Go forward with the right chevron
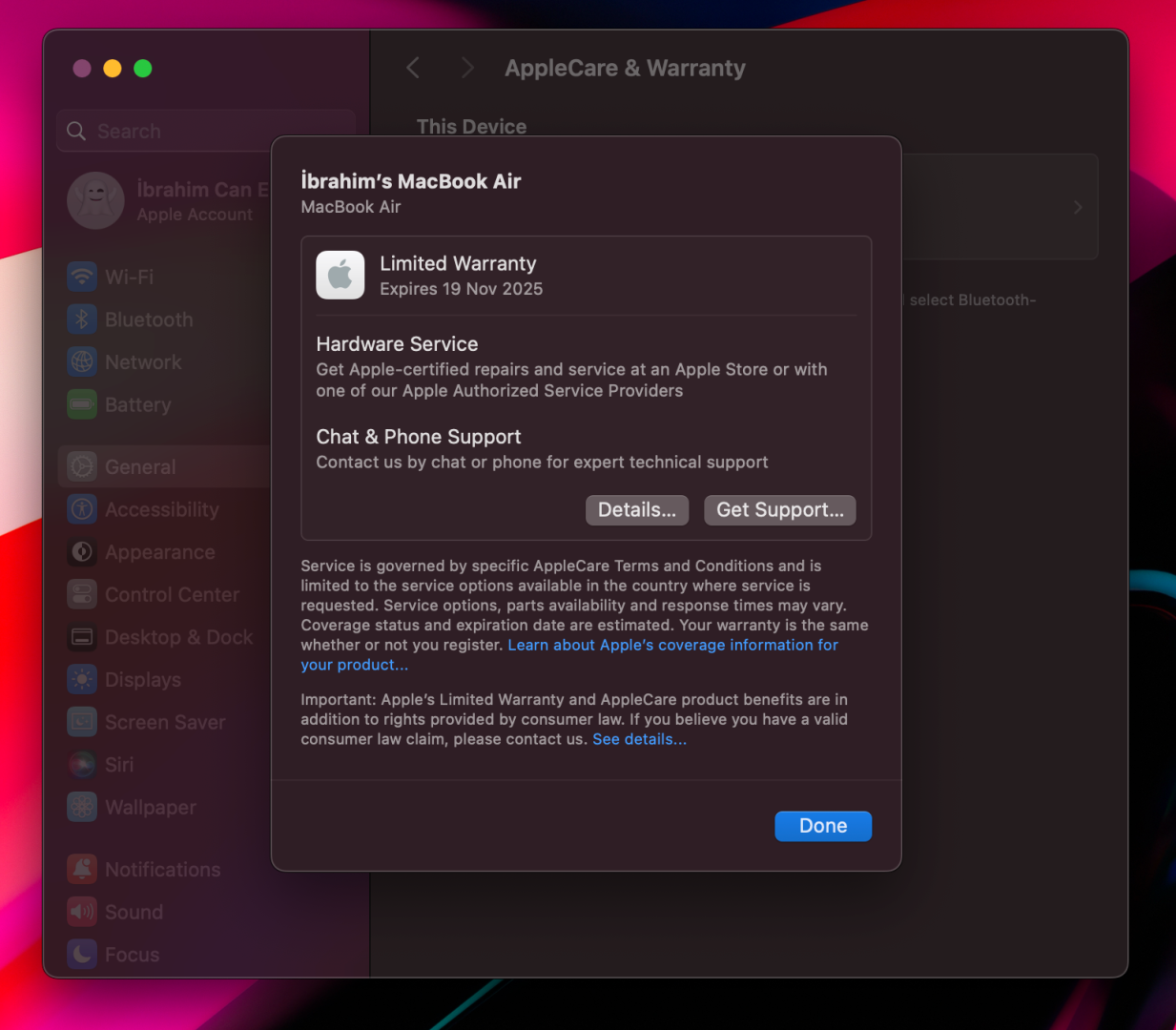This screenshot has height=1030, width=1176. 466,68
